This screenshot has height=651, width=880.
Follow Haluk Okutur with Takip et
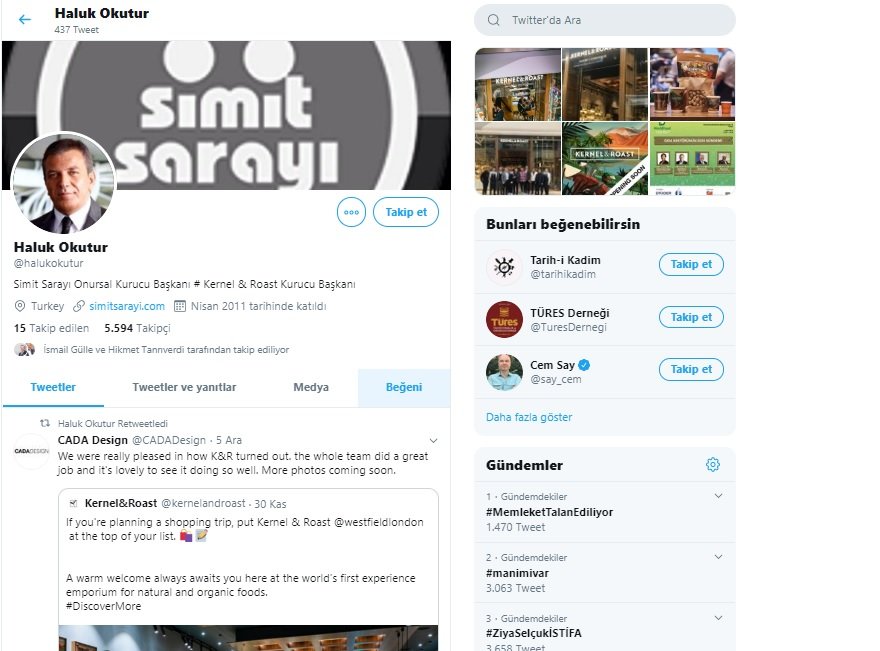pos(406,212)
